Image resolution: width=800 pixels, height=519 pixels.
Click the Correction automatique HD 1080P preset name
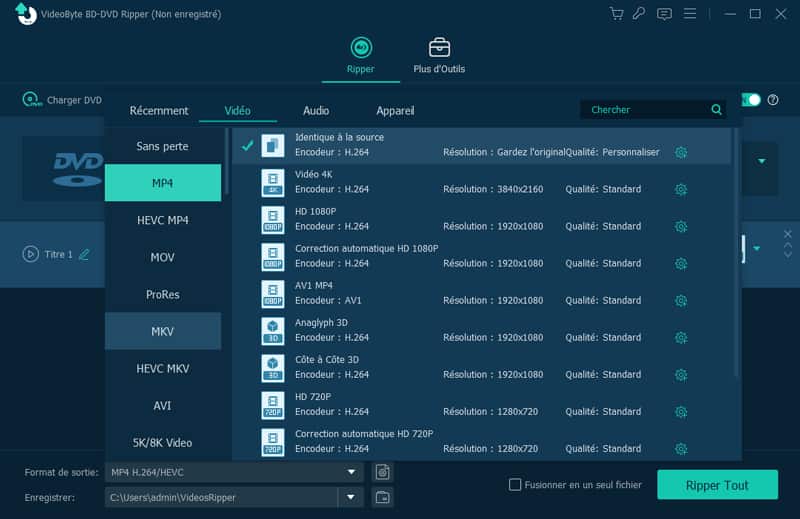(x=366, y=249)
